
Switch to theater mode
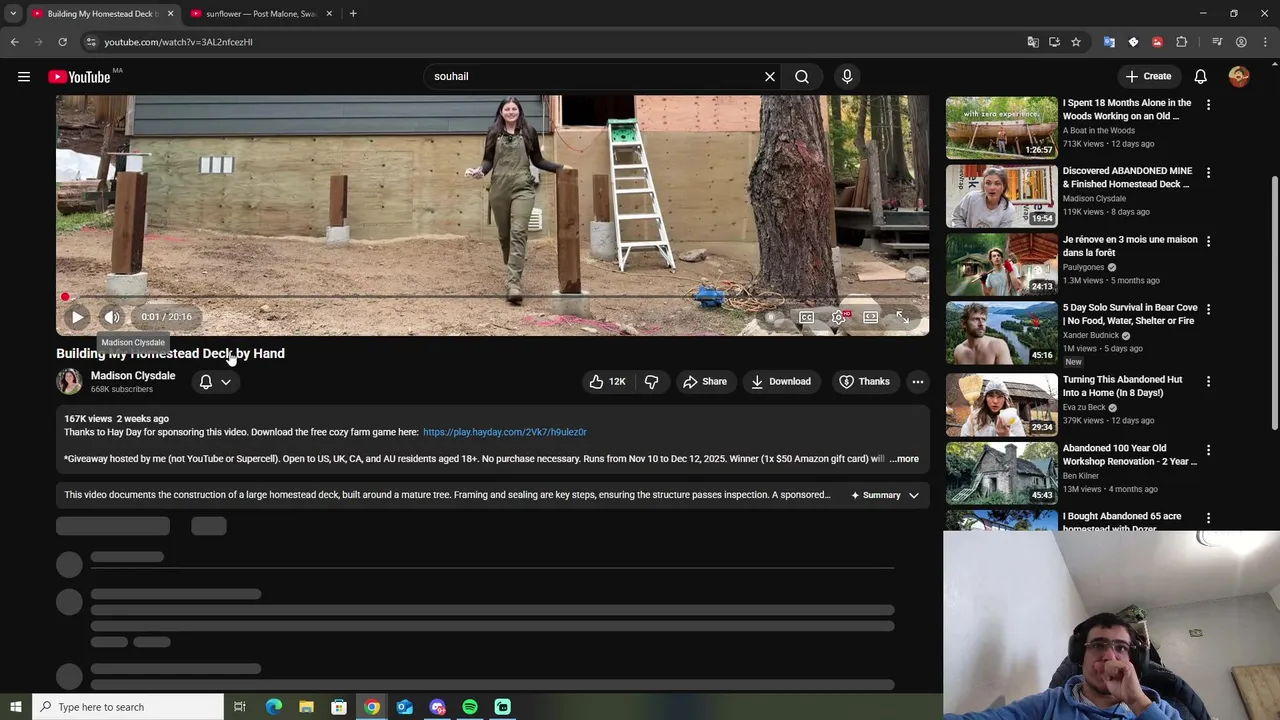pyautogui.click(x=871, y=317)
